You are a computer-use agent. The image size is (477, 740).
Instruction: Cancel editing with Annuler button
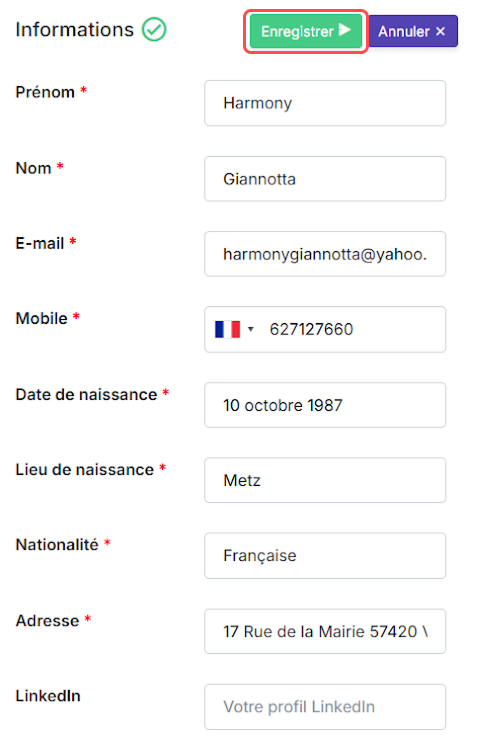click(x=413, y=31)
